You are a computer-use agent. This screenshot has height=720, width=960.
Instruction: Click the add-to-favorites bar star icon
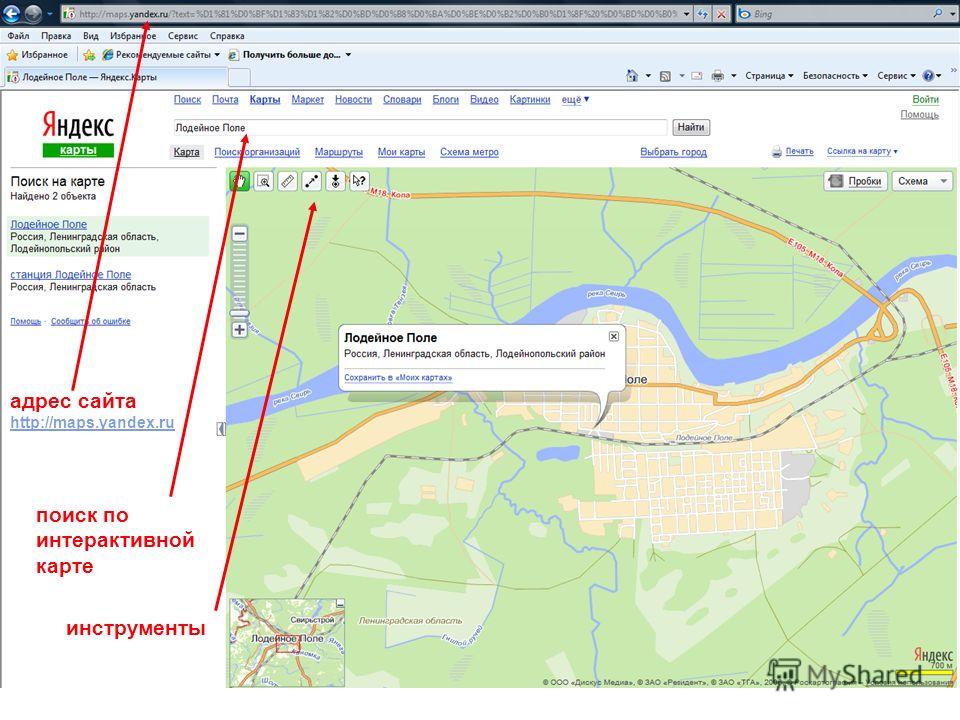click(x=89, y=55)
